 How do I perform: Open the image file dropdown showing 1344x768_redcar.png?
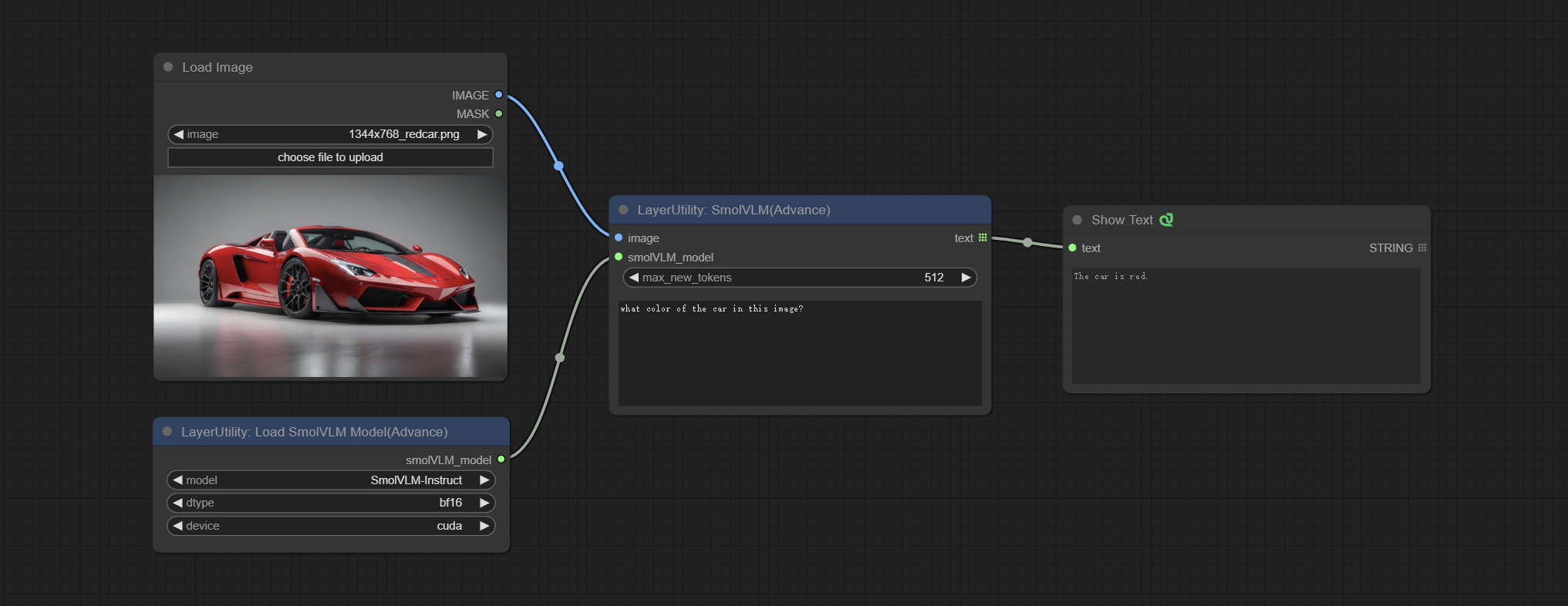[330, 134]
